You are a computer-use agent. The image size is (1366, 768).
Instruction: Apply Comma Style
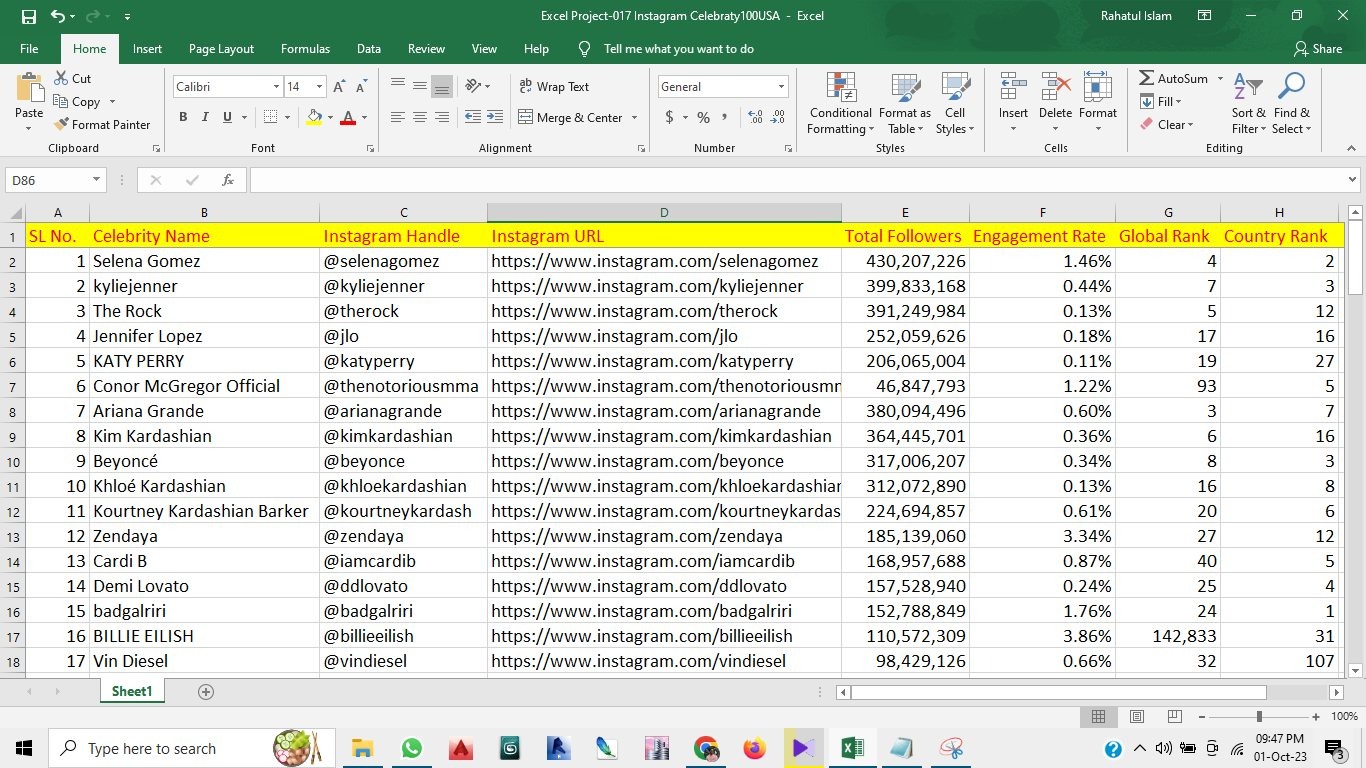coord(723,118)
